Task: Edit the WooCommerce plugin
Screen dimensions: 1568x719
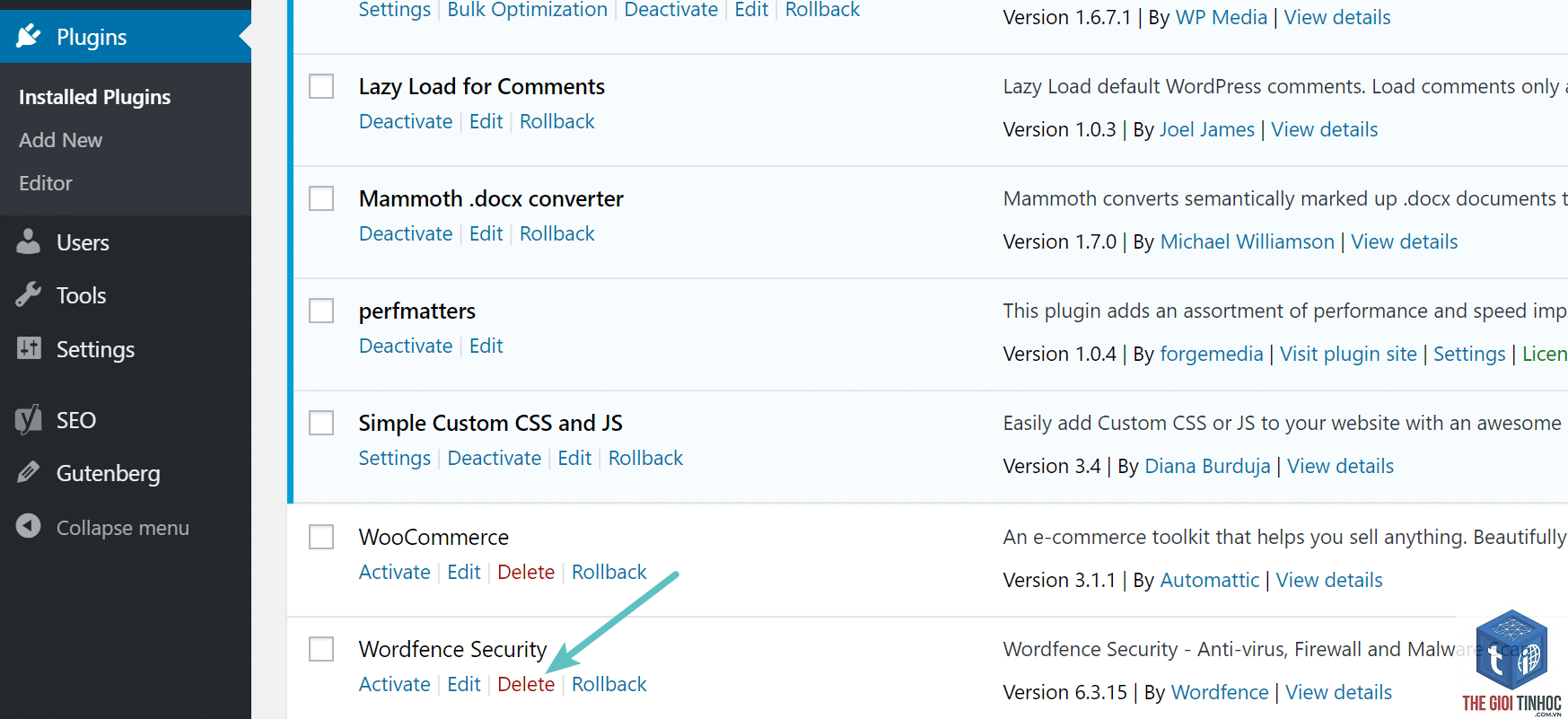Action: 464,572
